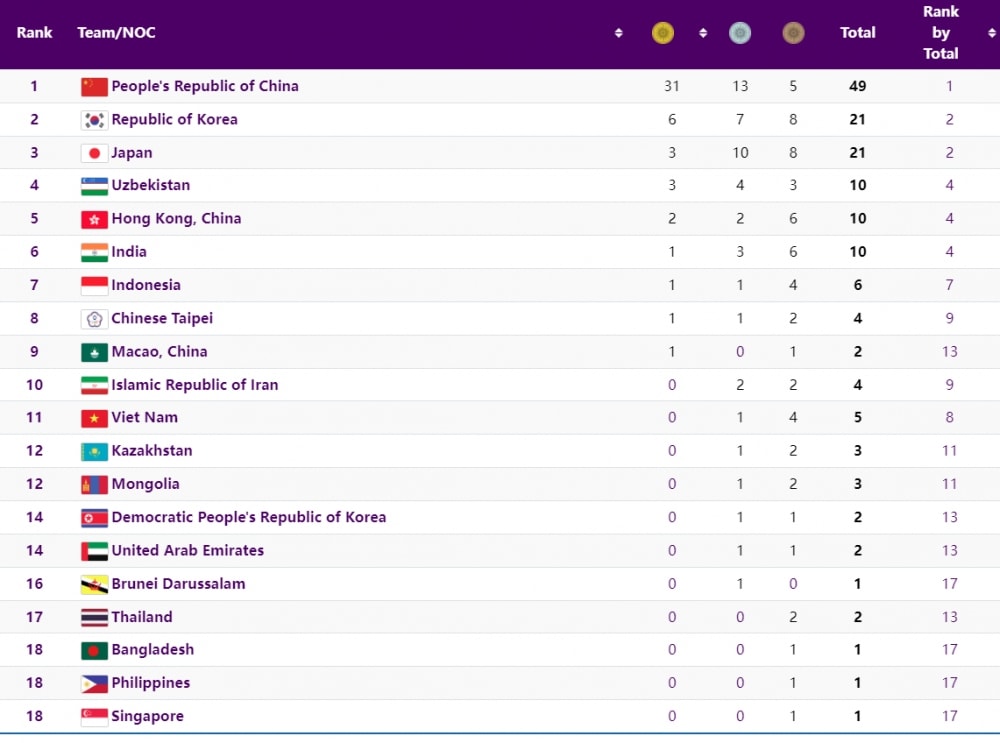Click the Team/NOC column header
1000x743 pixels.
coord(116,33)
